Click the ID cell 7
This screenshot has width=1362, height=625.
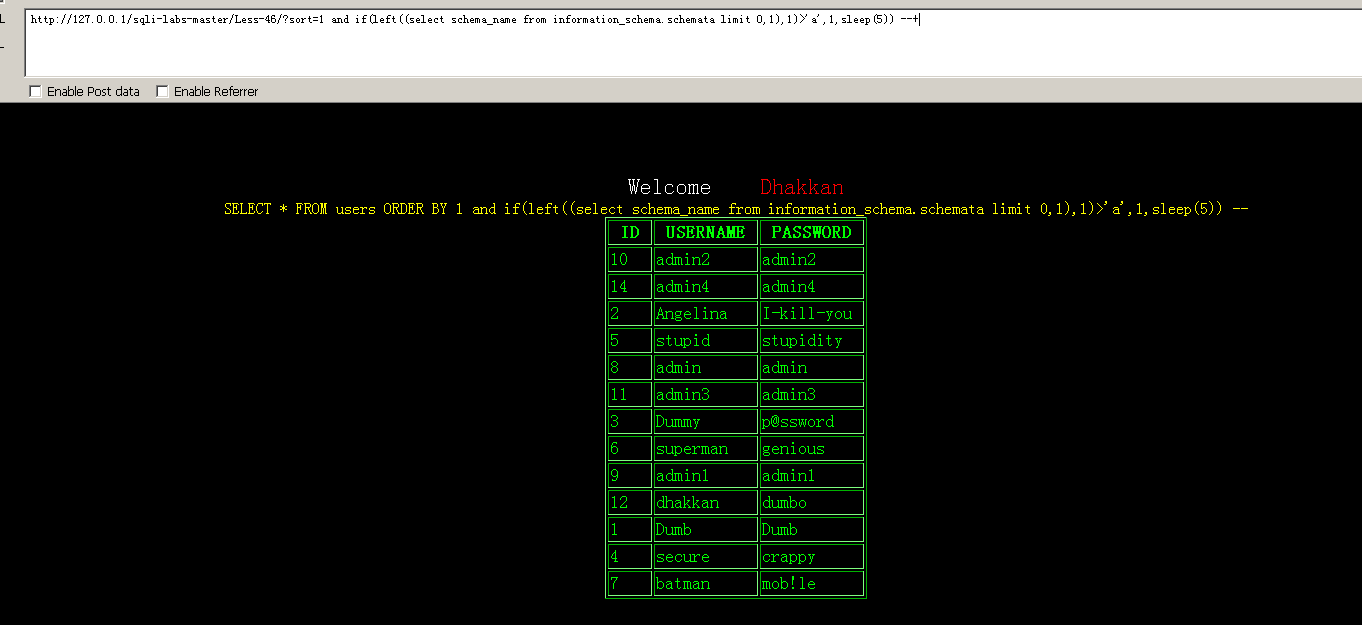(x=630, y=583)
